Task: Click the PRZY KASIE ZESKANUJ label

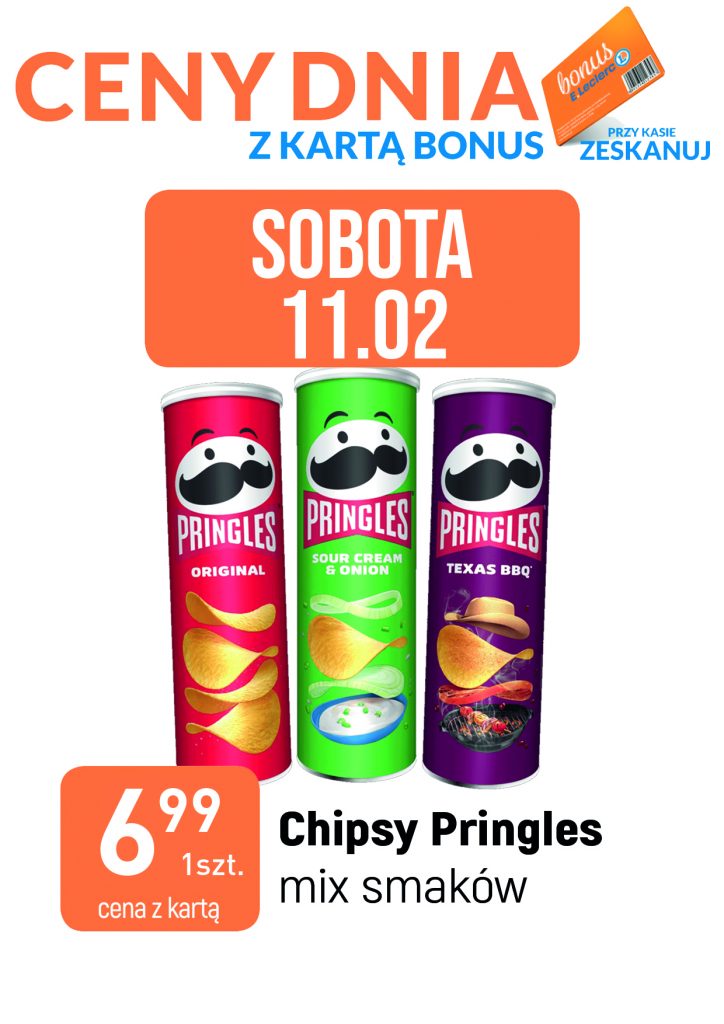Action: click(x=644, y=144)
